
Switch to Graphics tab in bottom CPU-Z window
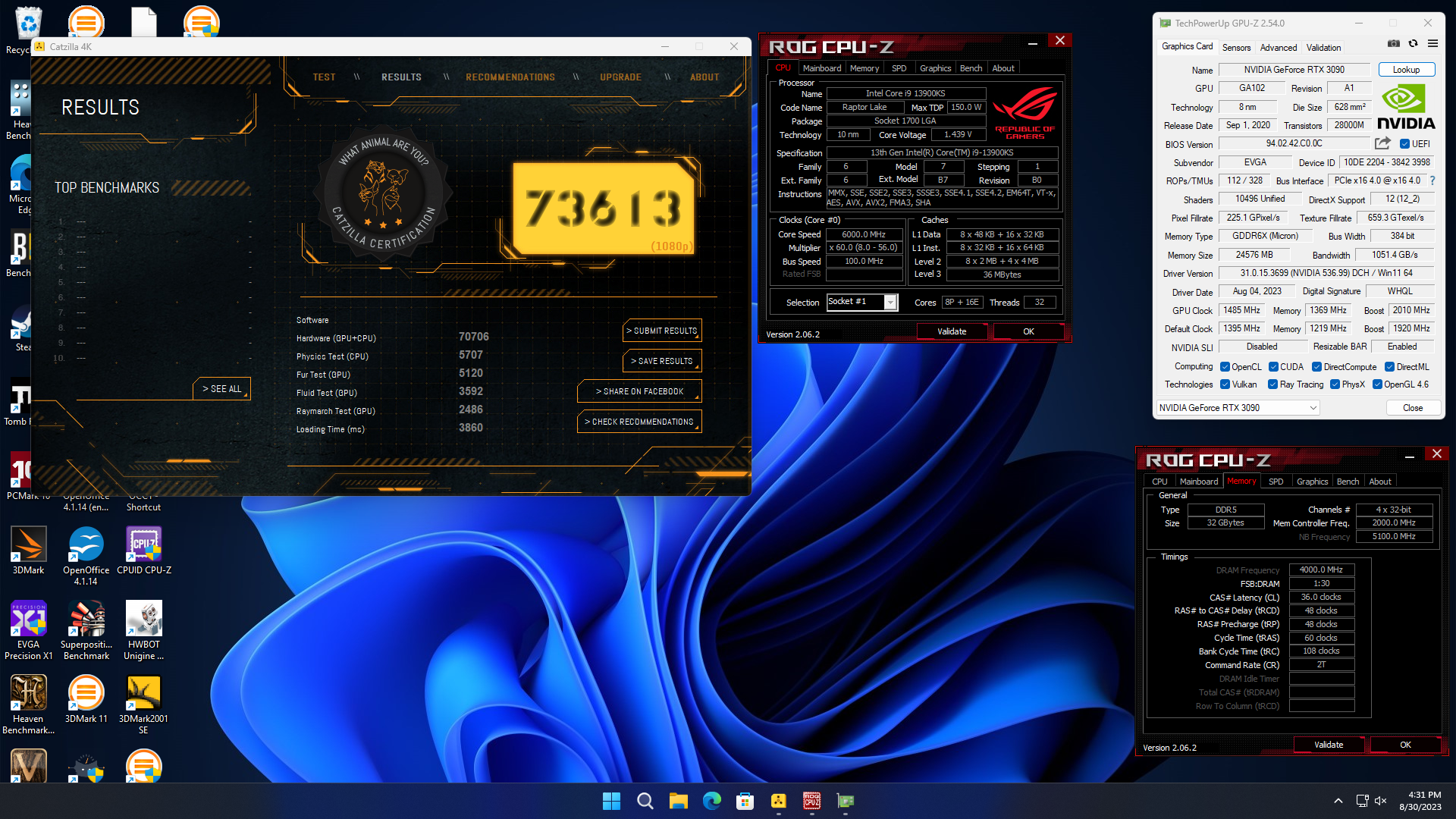point(1312,482)
